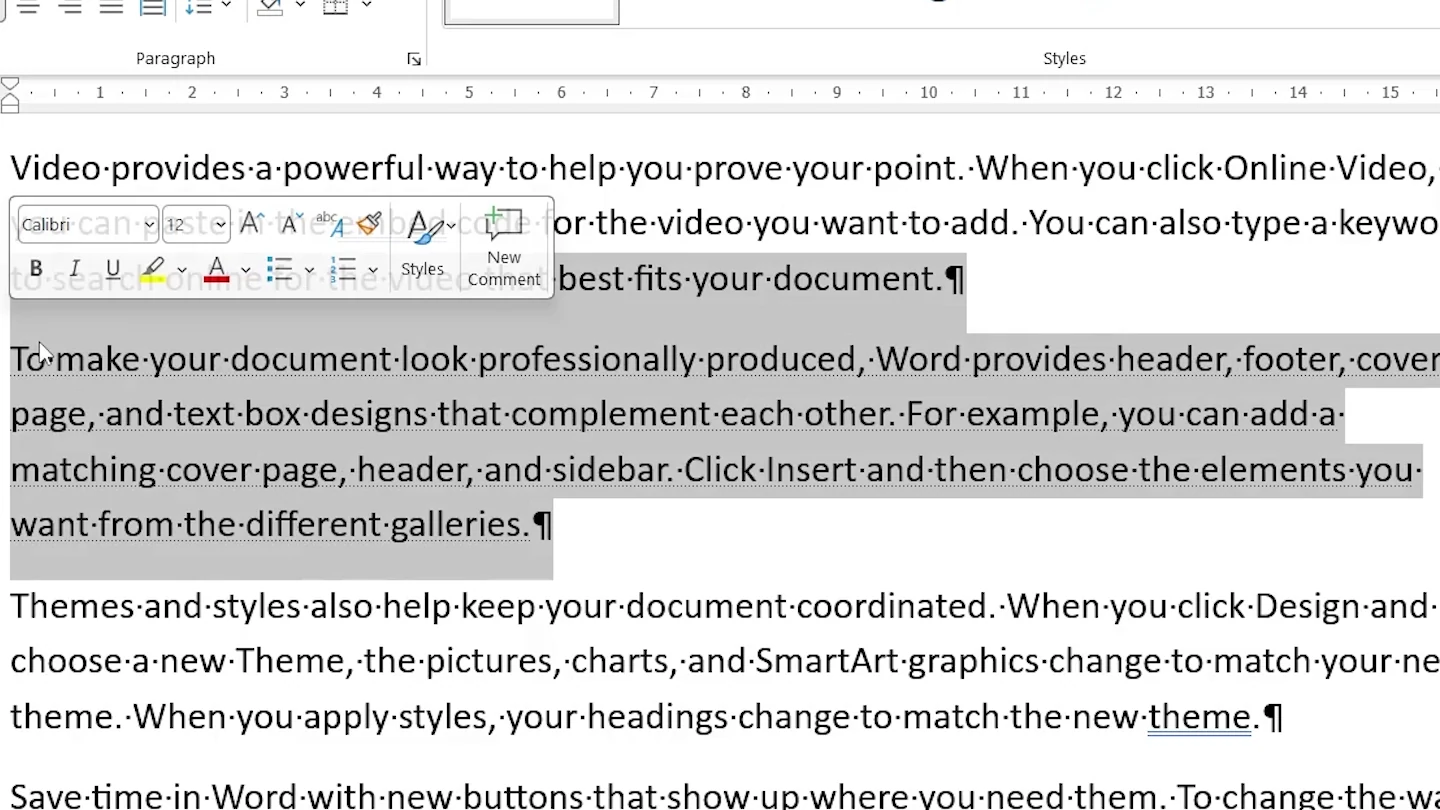Click the word "coordinated" in the Themes paragraph
This screenshot has width=1440, height=810.
pyautogui.click(x=892, y=606)
